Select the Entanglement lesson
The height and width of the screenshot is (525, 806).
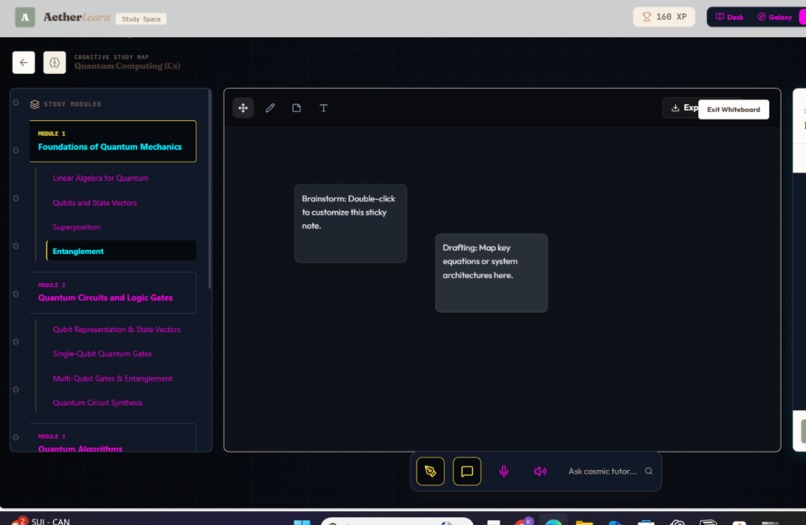pos(121,251)
